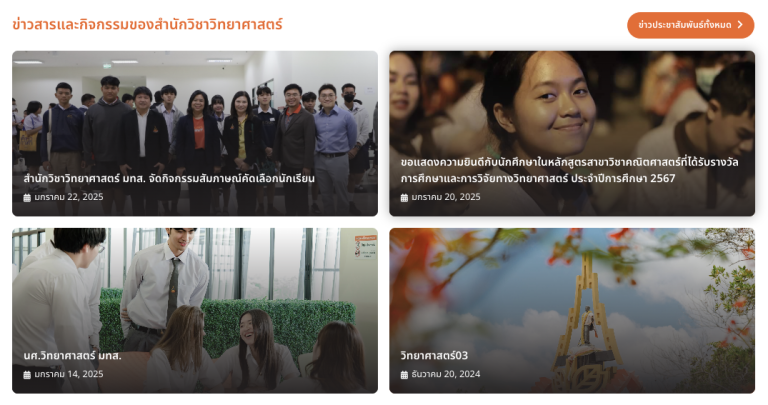Click heading ข่าวสารและกิจกรรมของสำนักวิชาวิทยาศาสตร์

147,24
